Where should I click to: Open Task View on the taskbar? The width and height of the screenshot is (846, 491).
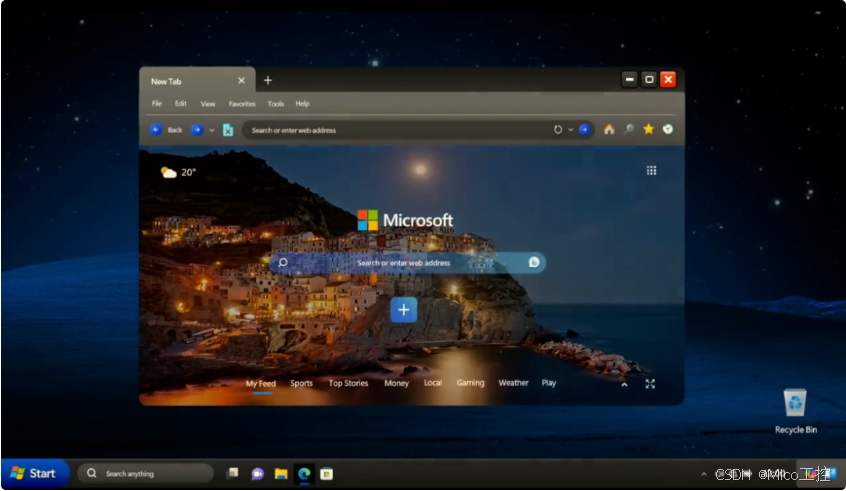tap(233, 473)
